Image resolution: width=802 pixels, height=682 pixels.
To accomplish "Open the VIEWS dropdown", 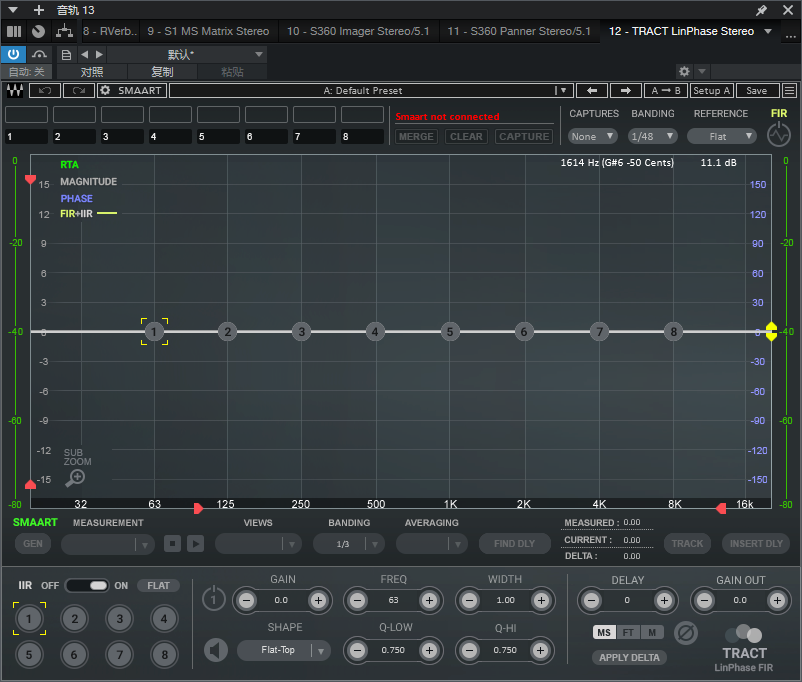I will (x=258, y=543).
